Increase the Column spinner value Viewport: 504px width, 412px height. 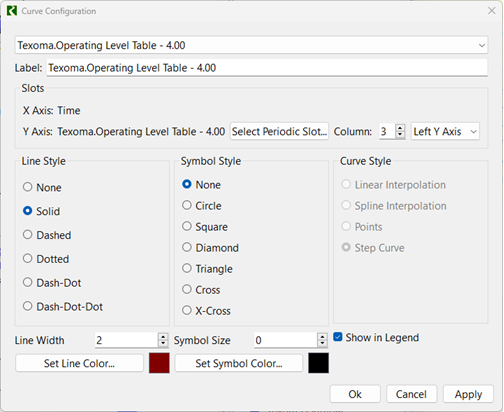point(400,128)
